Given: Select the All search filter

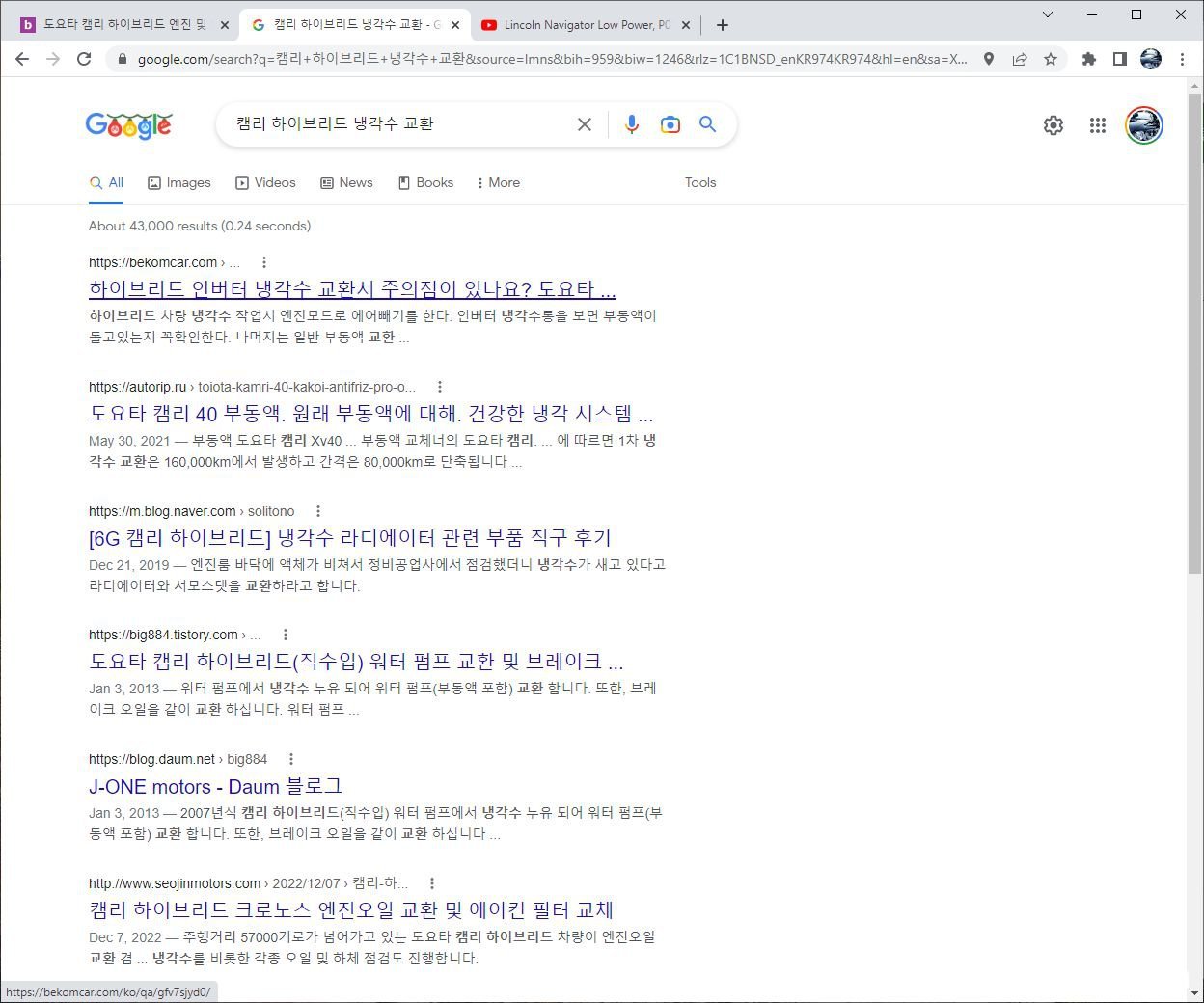Looking at the screenshot, I should (106, 182).
